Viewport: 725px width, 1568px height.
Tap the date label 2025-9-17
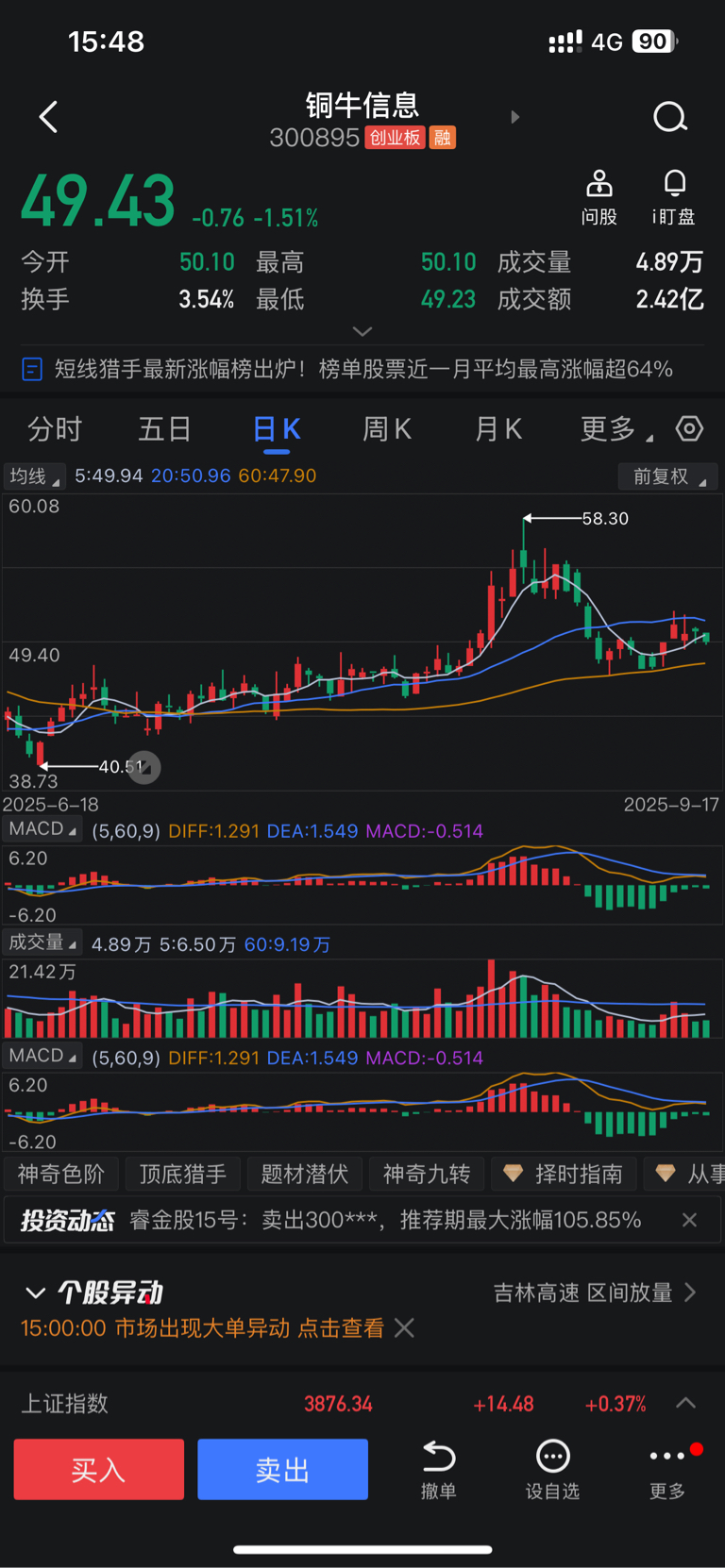671,805
